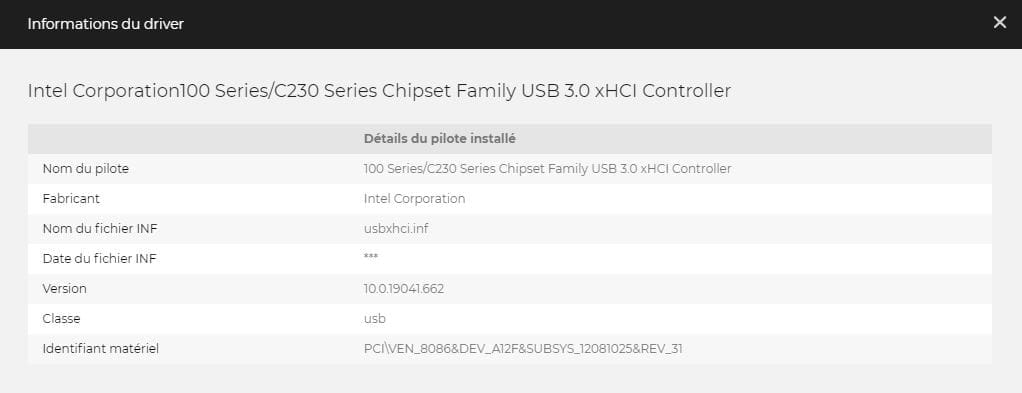
Task: Click the *** date value
Action: point(371,257)
